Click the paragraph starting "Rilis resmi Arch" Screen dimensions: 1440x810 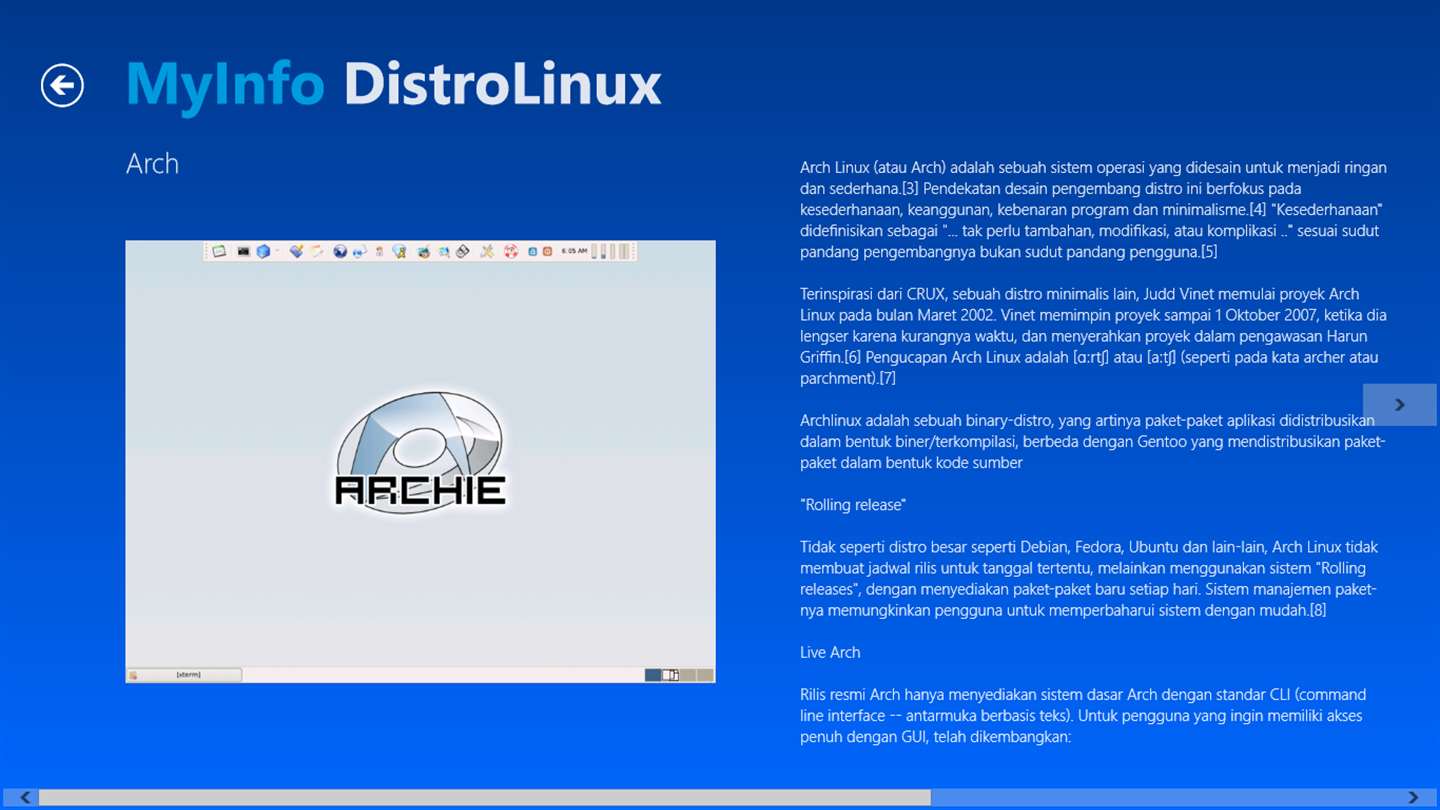[1083, 715]
